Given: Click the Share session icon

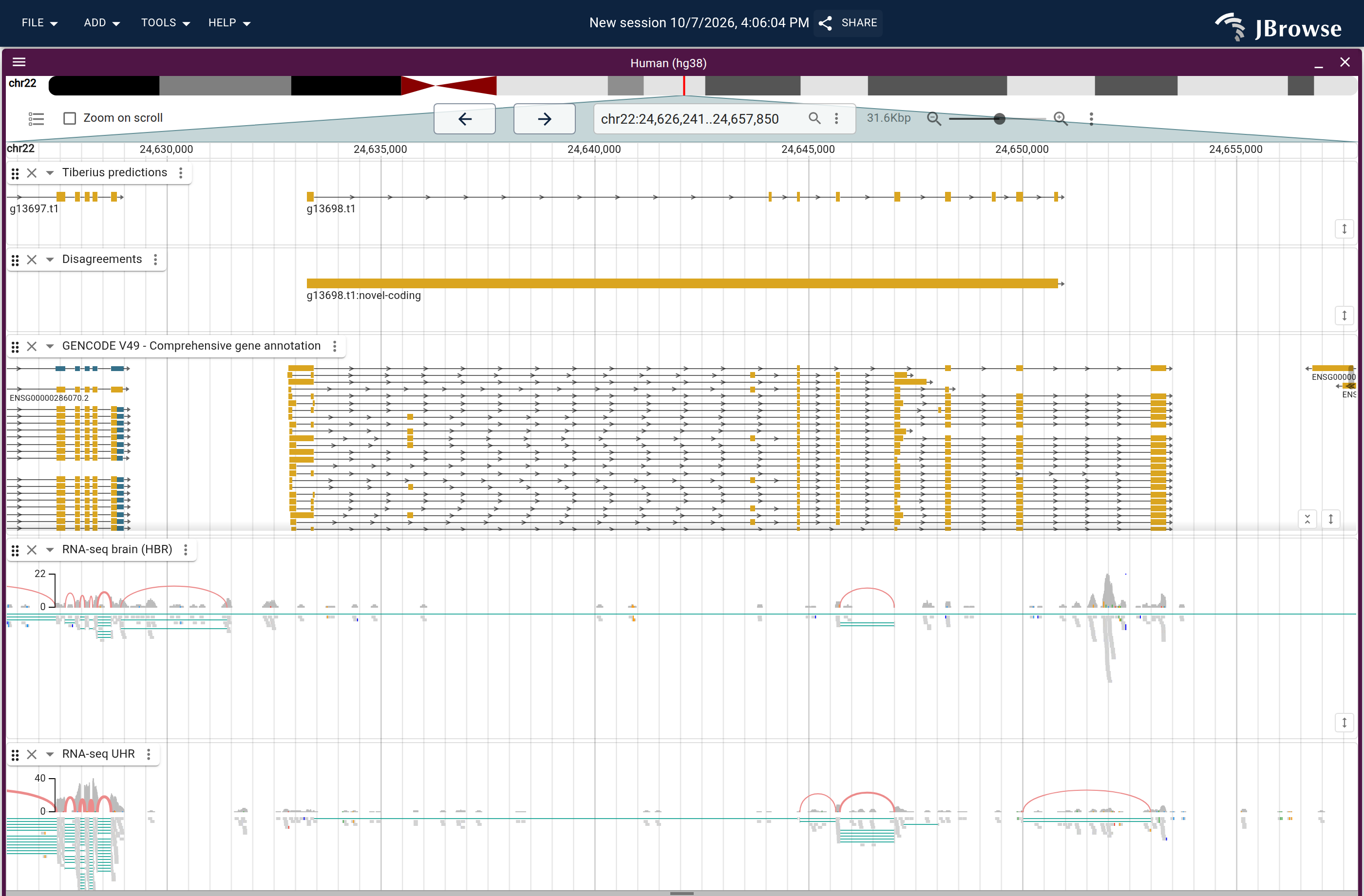Looking at the screenshot, I should (x=825, y=23).
